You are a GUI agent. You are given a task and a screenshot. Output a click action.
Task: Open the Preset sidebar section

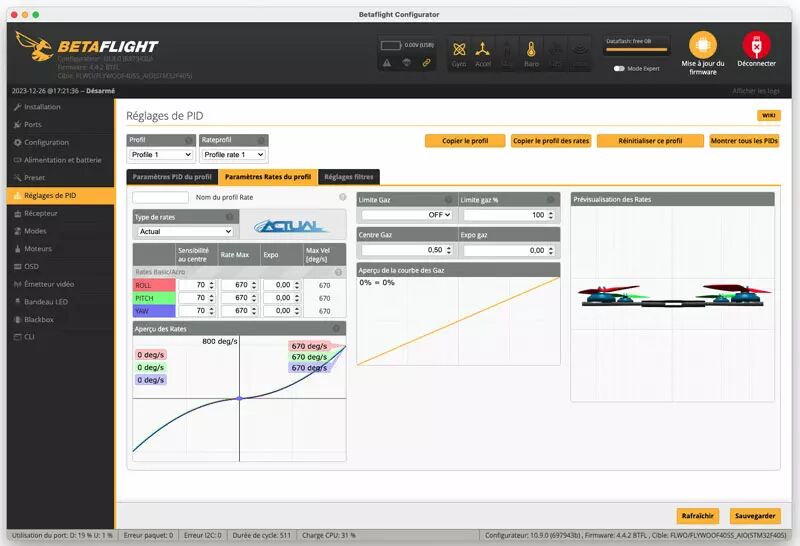pyautogui.click(x=61, y=178)
